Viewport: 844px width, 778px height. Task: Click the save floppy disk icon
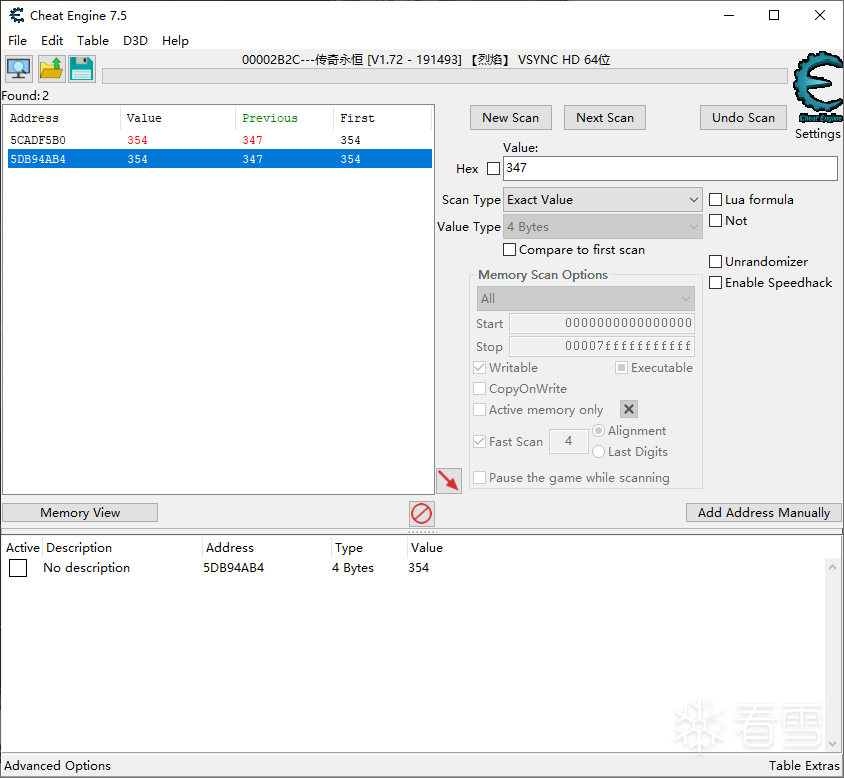tap(82, 69)
